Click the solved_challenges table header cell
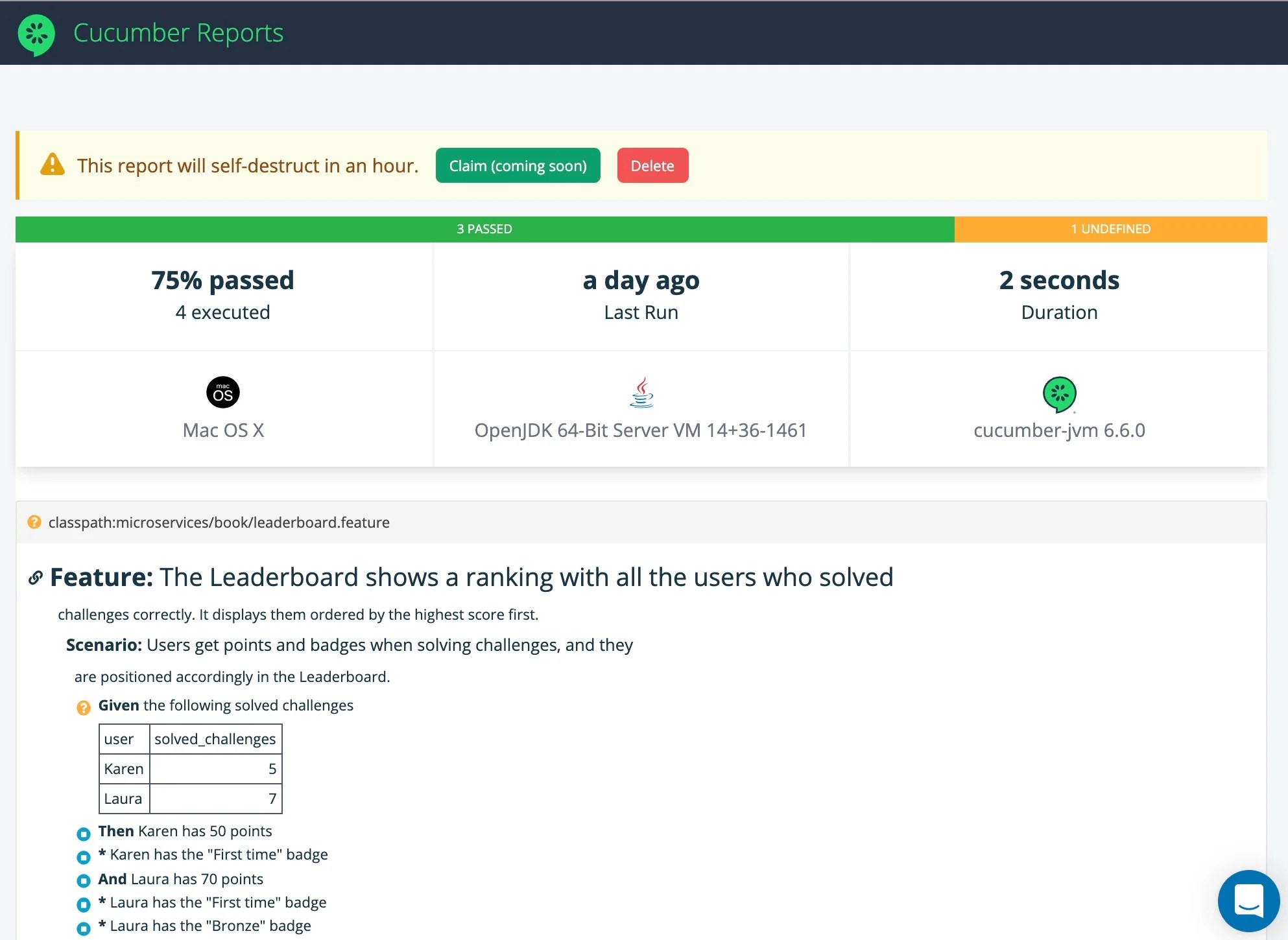The height and width of the screenshot is (940, 1288). coord(215,739)
